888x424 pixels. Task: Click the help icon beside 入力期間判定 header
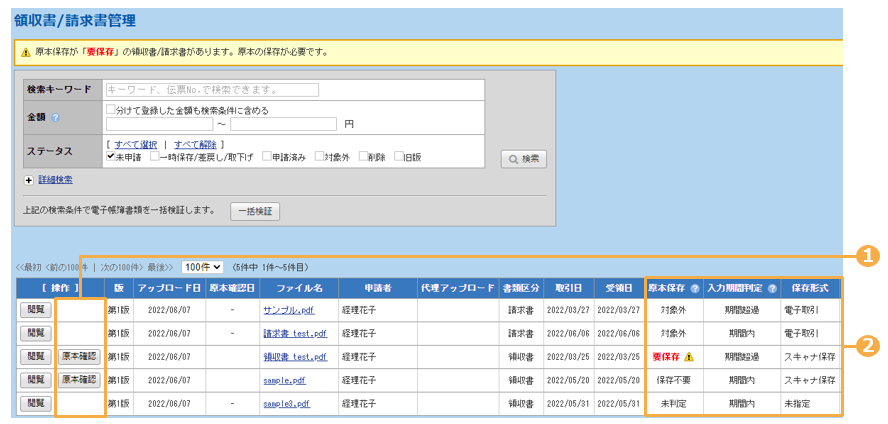pos(771,289)
